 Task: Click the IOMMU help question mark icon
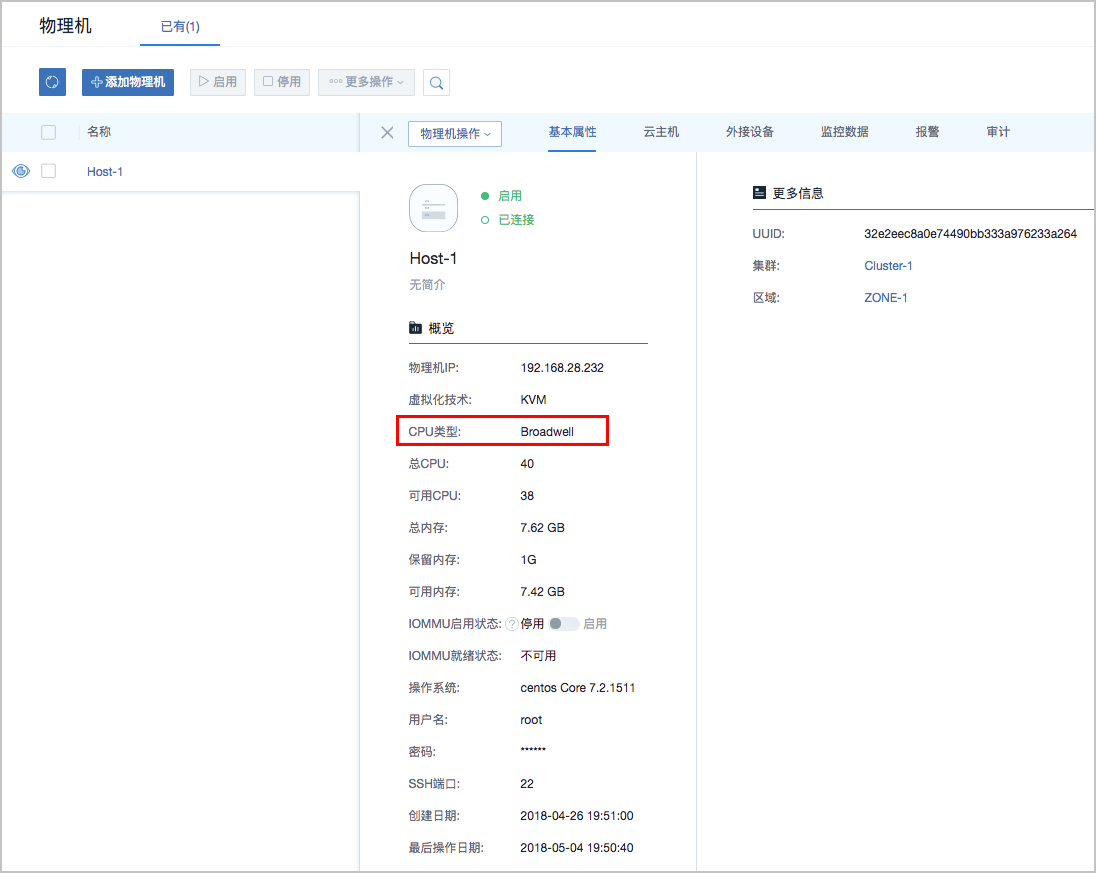coord(511,624)
